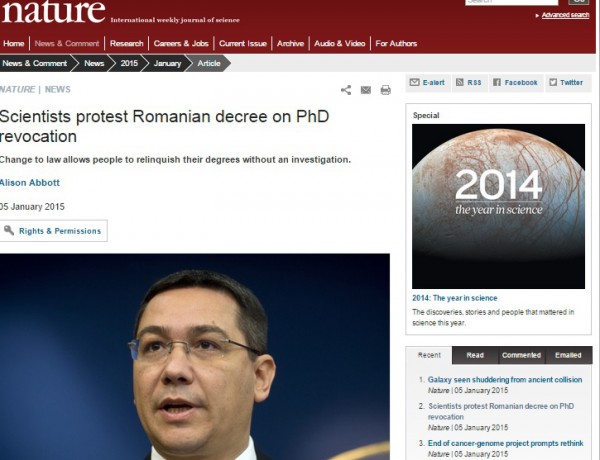Click author name Alison Abbott
600x460 pixels.
click(29, 183)
